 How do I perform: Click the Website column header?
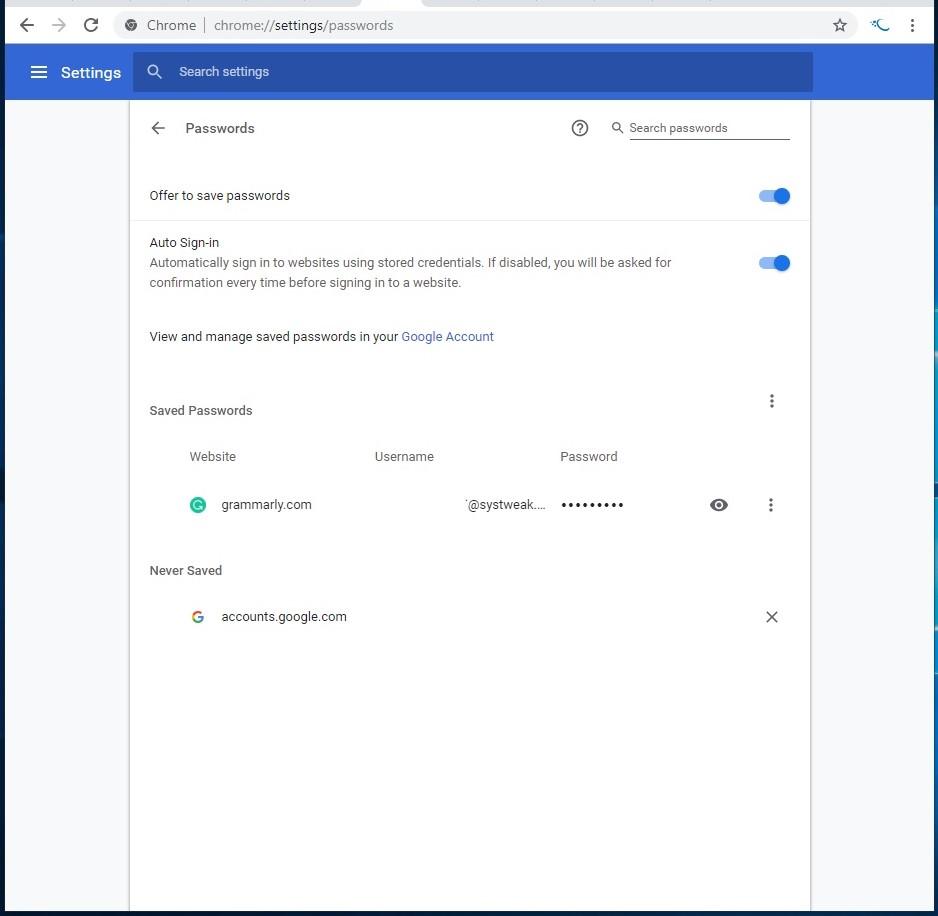[x=212, y=457]
